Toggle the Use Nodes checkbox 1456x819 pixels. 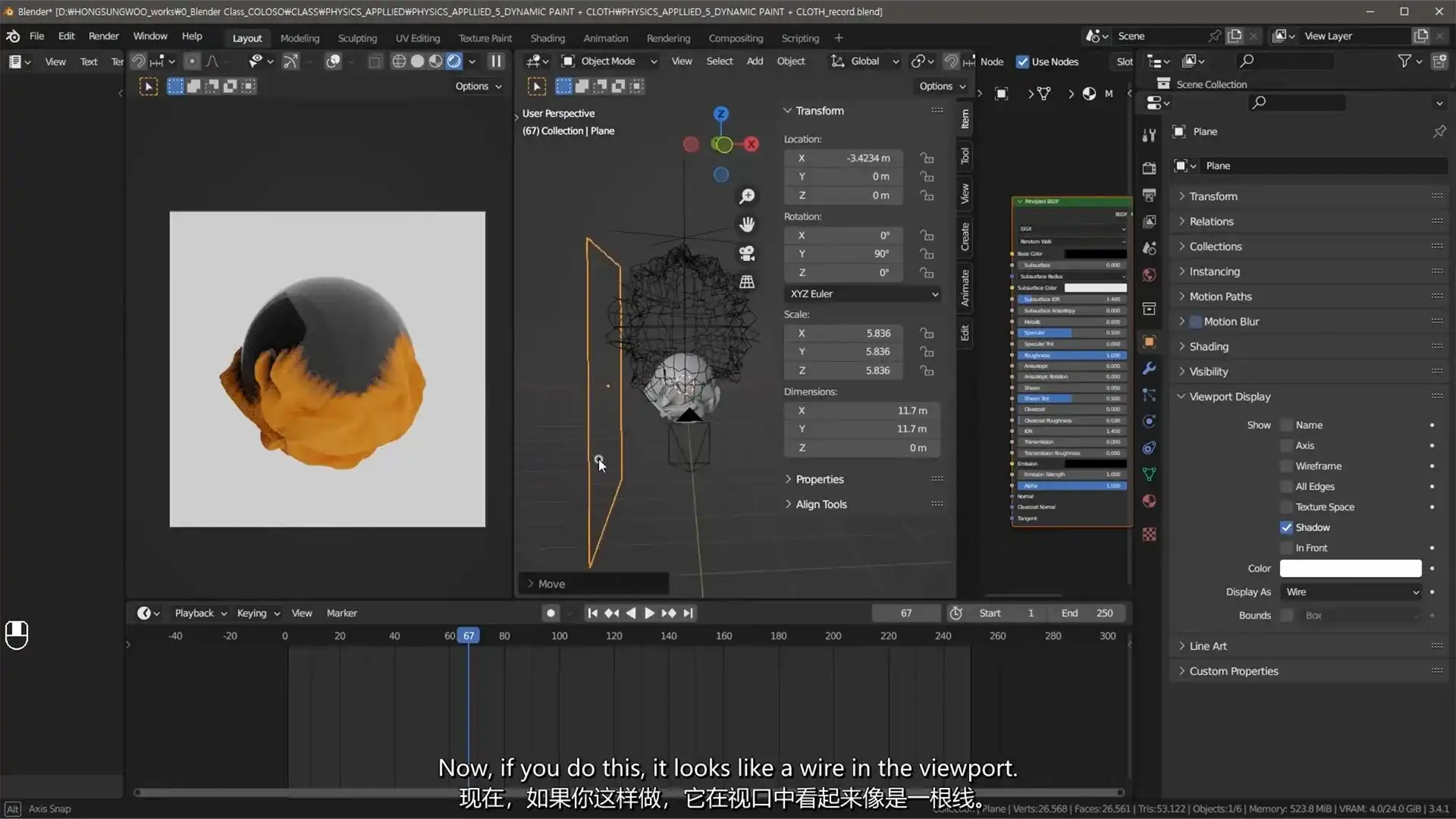(x=1022, y=61)
